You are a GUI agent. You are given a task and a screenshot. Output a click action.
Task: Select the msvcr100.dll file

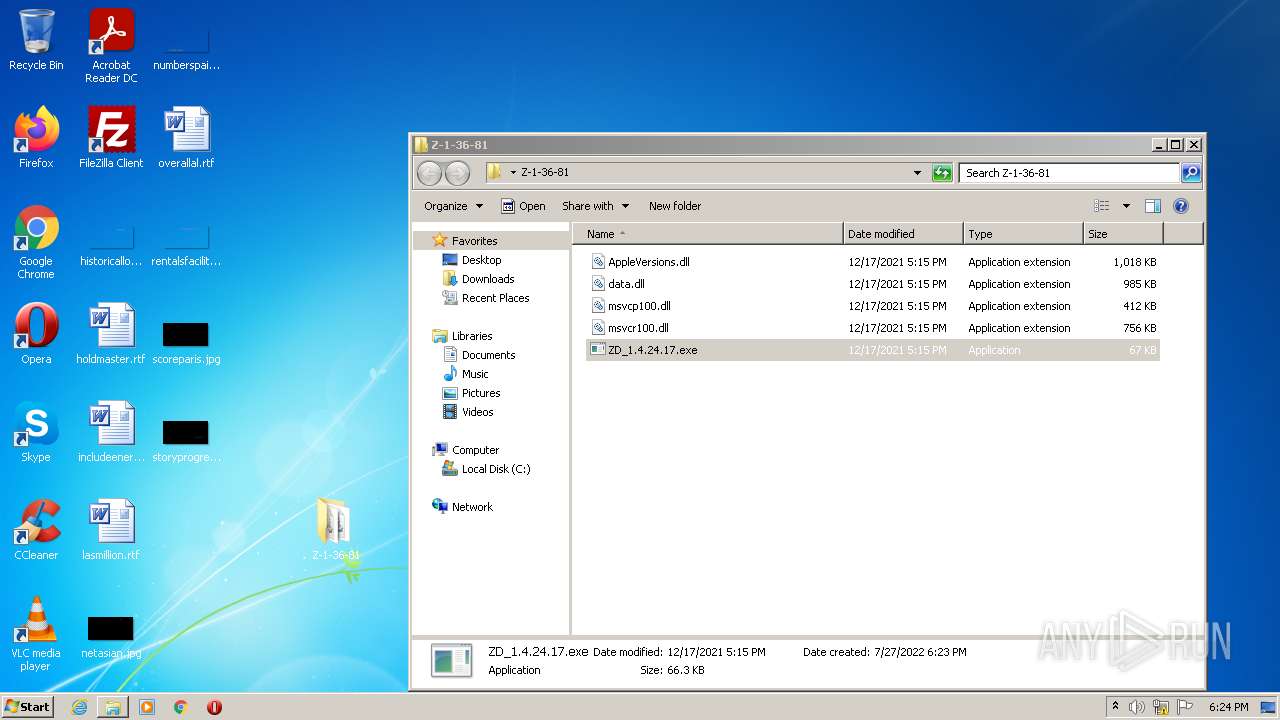point(873,328)
